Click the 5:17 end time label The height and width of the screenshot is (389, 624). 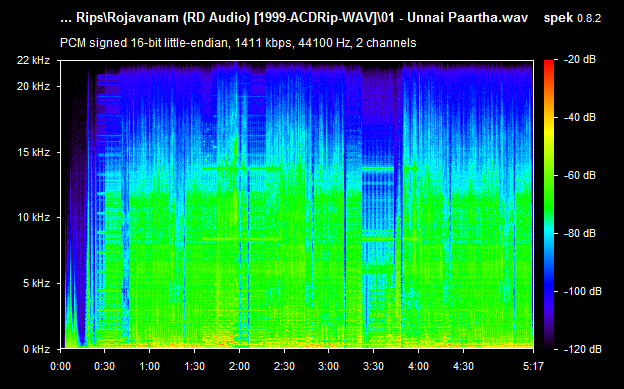[x=533, y=366]
